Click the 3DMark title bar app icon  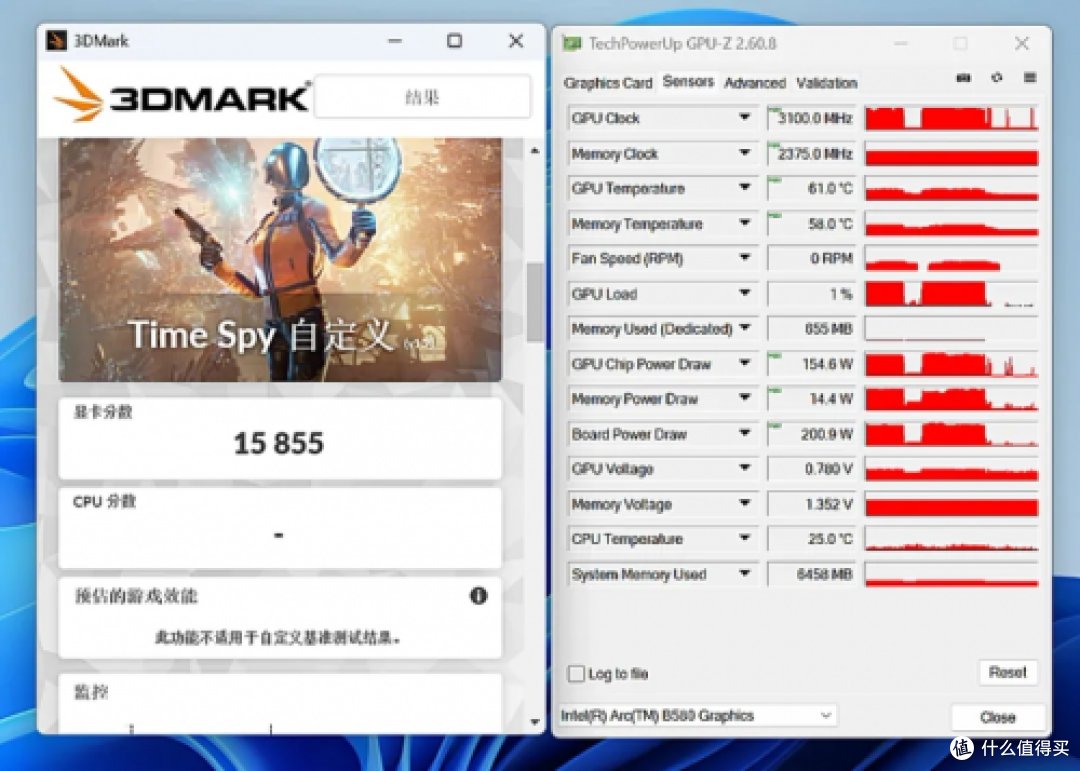pyautogui.click(x=56, y=41)
